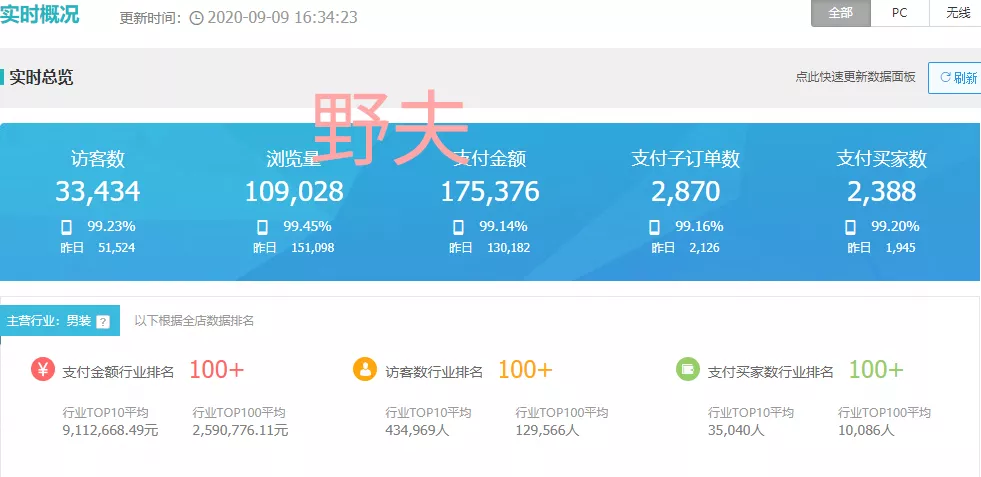
Task: Select the 全部 tab
Action: tap(840, 13)
